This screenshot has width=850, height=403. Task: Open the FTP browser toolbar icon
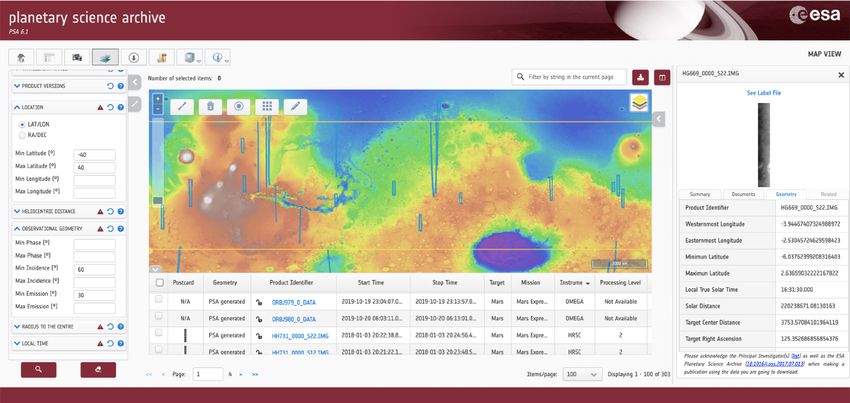pyautogui.click(x=162, y=57)
